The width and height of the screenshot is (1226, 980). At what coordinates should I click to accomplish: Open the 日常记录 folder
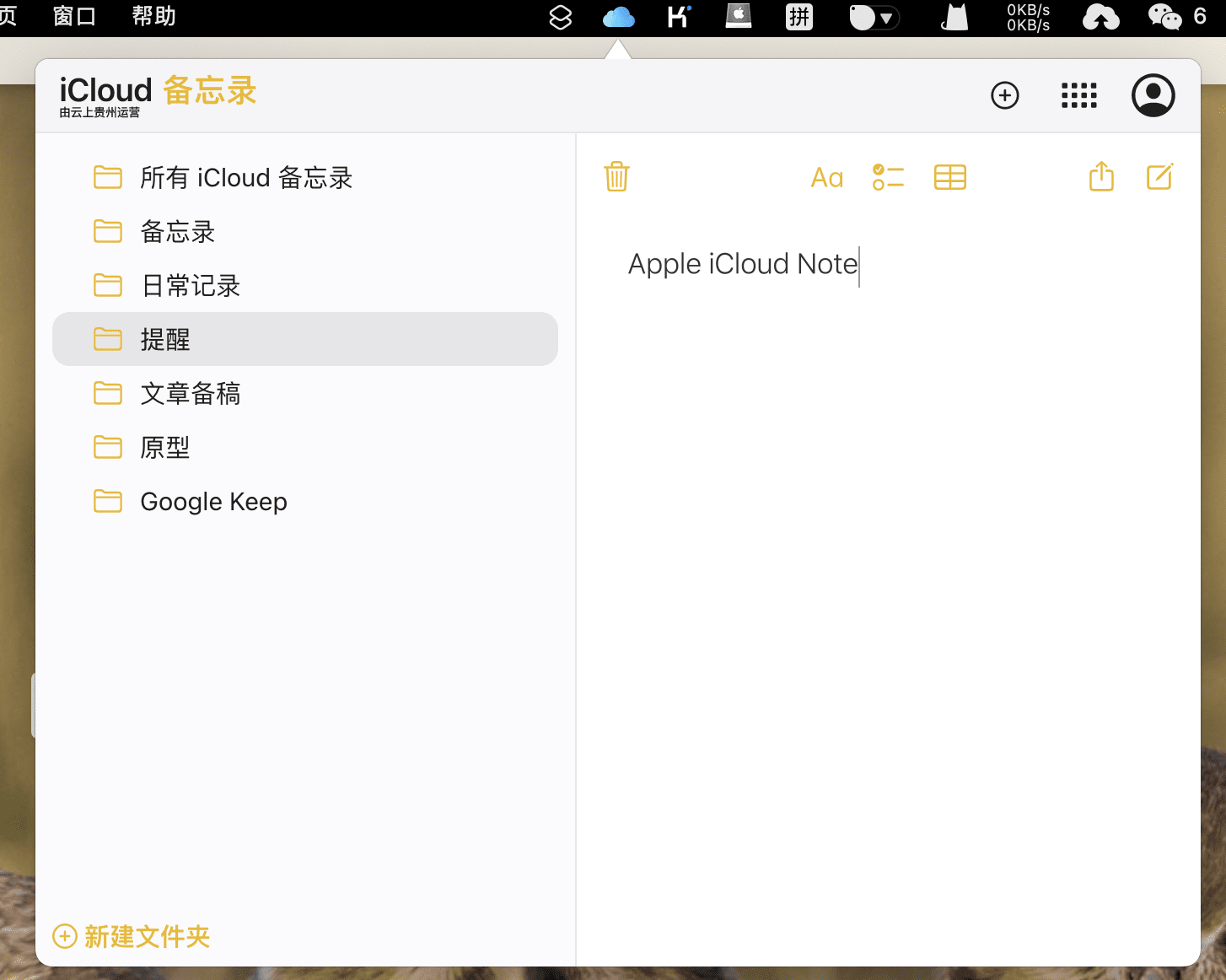tap(191, 286)
